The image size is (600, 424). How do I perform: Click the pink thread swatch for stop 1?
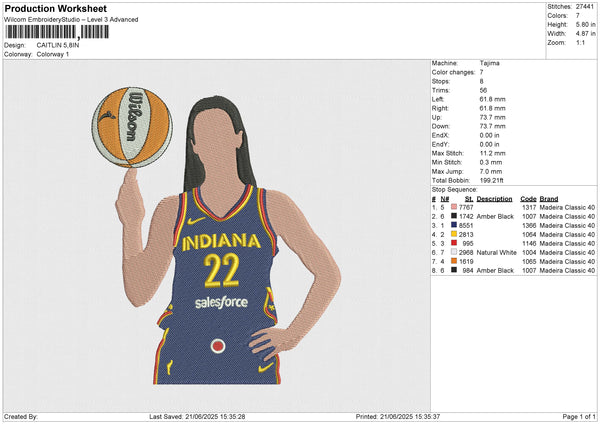pyautogui.click(x=454, y=207)
